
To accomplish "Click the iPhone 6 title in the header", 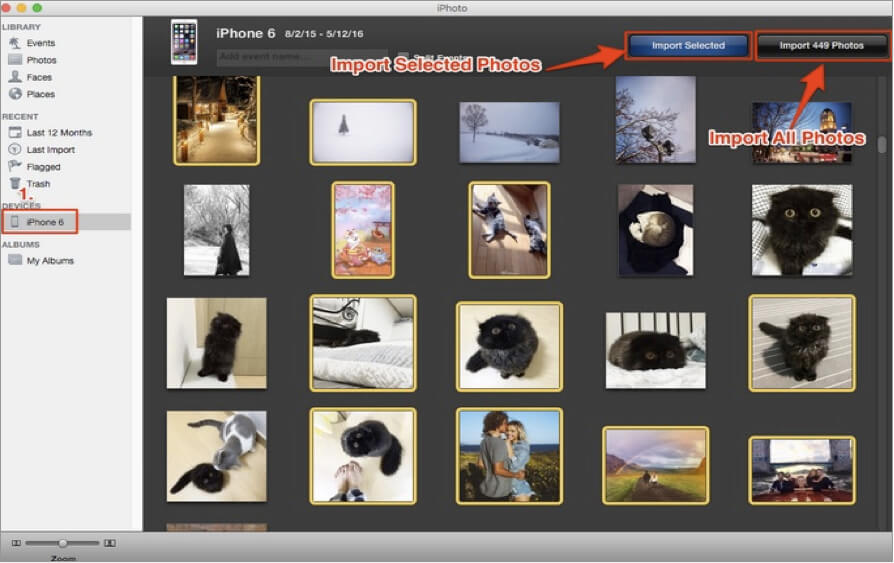I will (x=245, y=33).
